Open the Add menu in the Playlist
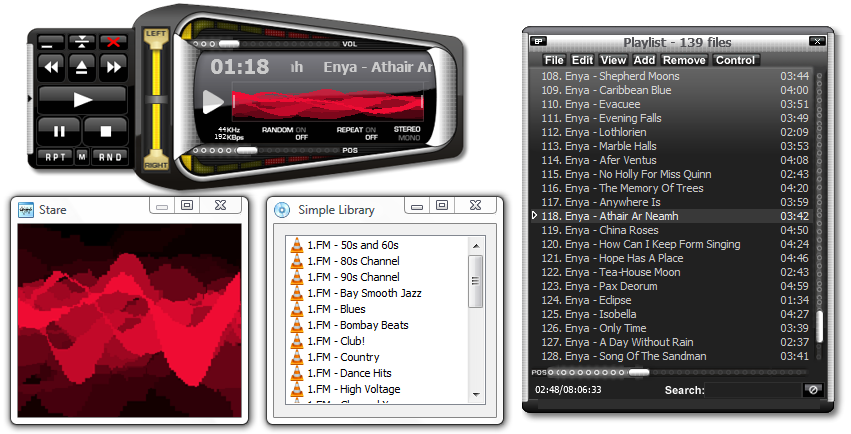 click(644, 60)
